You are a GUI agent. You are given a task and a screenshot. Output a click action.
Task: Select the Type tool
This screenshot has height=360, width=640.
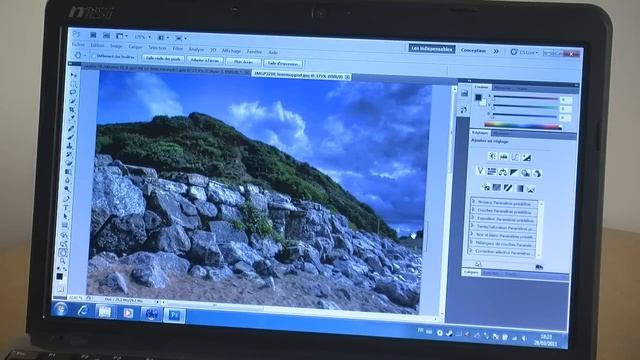click(x=66, y=208)
